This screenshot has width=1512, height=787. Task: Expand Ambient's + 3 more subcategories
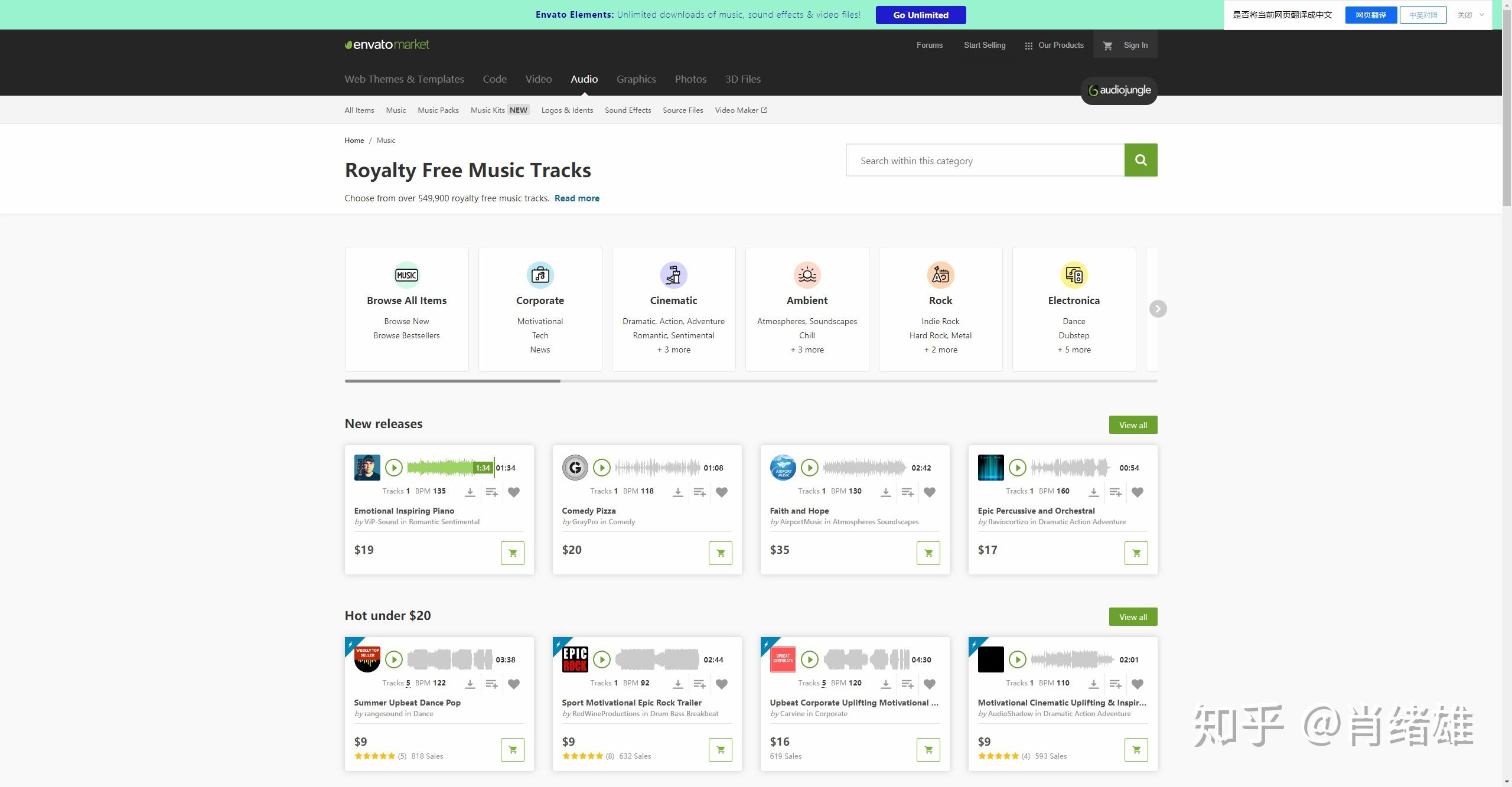click(x=807, y=350)
